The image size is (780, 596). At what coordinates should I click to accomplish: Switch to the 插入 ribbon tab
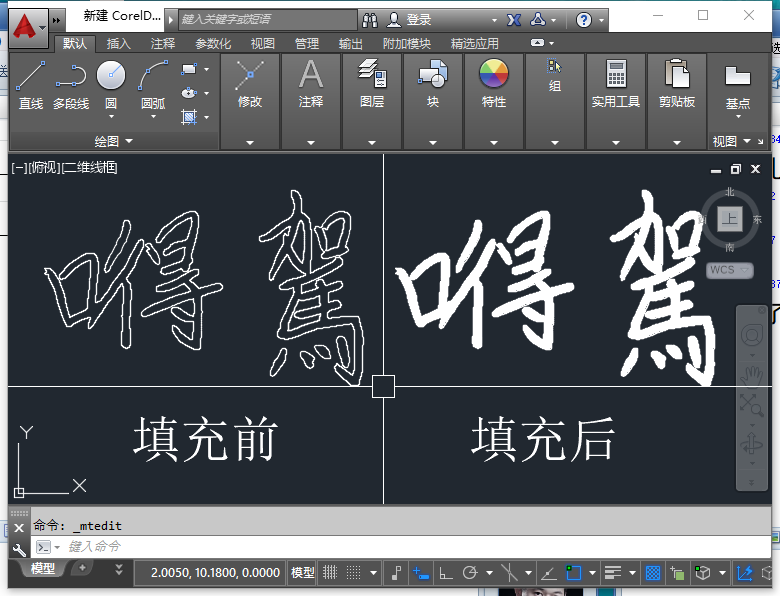(118, 44)
